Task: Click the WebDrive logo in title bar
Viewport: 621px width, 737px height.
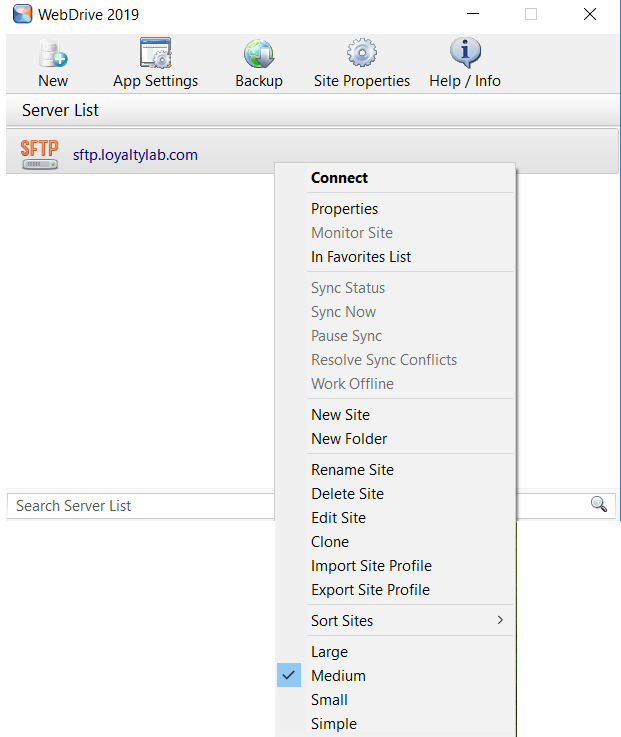Action: click(22, 15)
